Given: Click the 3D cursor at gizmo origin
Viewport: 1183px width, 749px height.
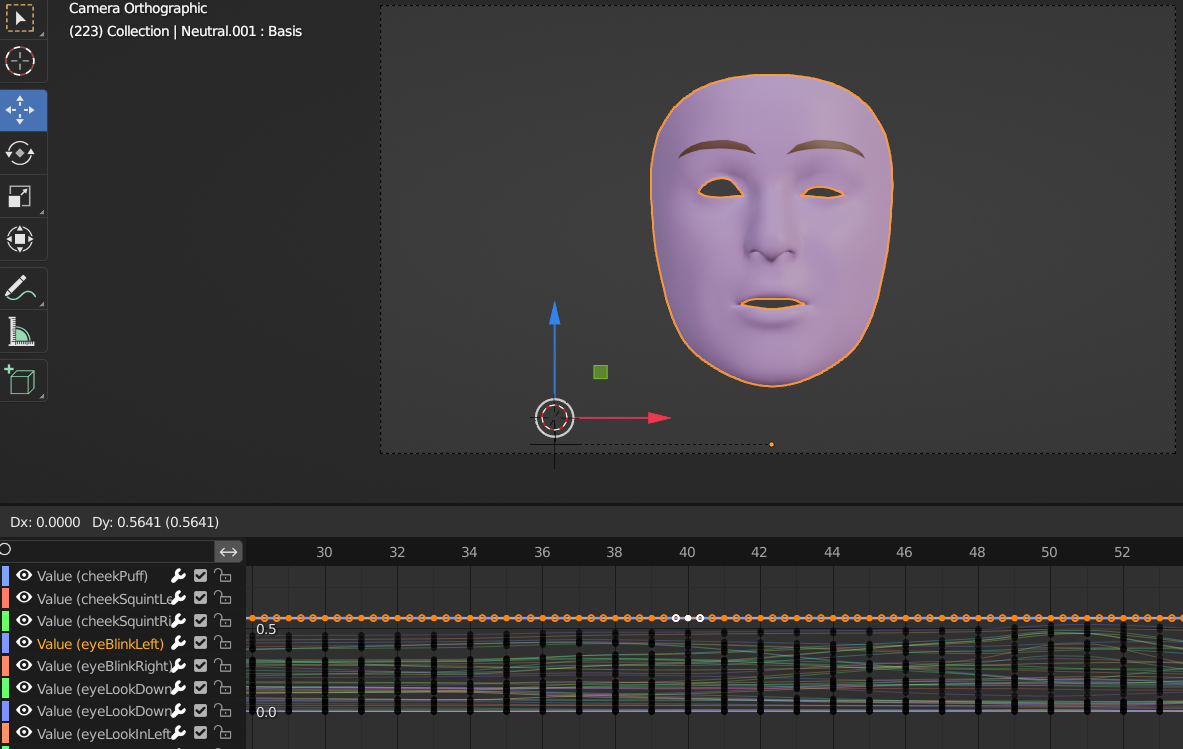Looking at the screenshot, I should 555,417.
